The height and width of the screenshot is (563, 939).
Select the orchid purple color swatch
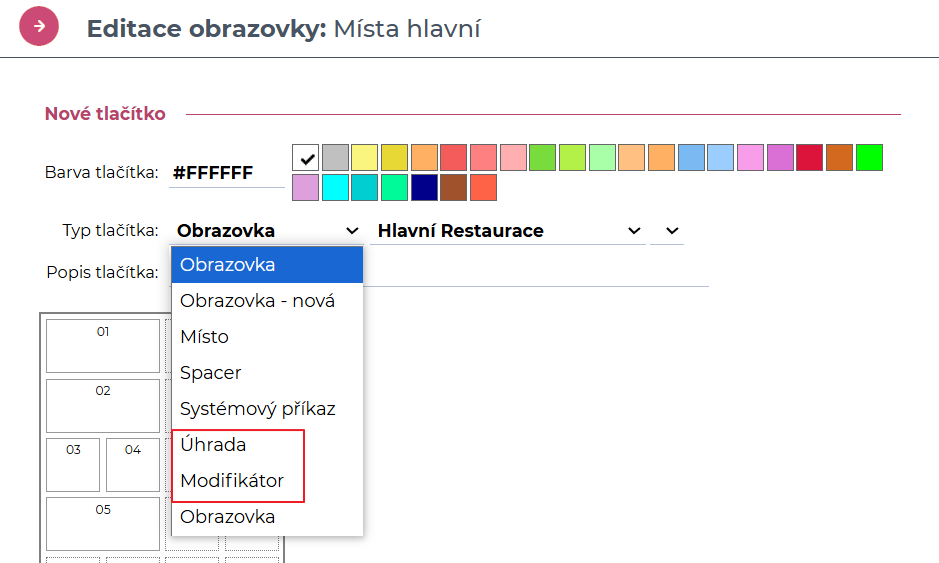coord(780,158)
